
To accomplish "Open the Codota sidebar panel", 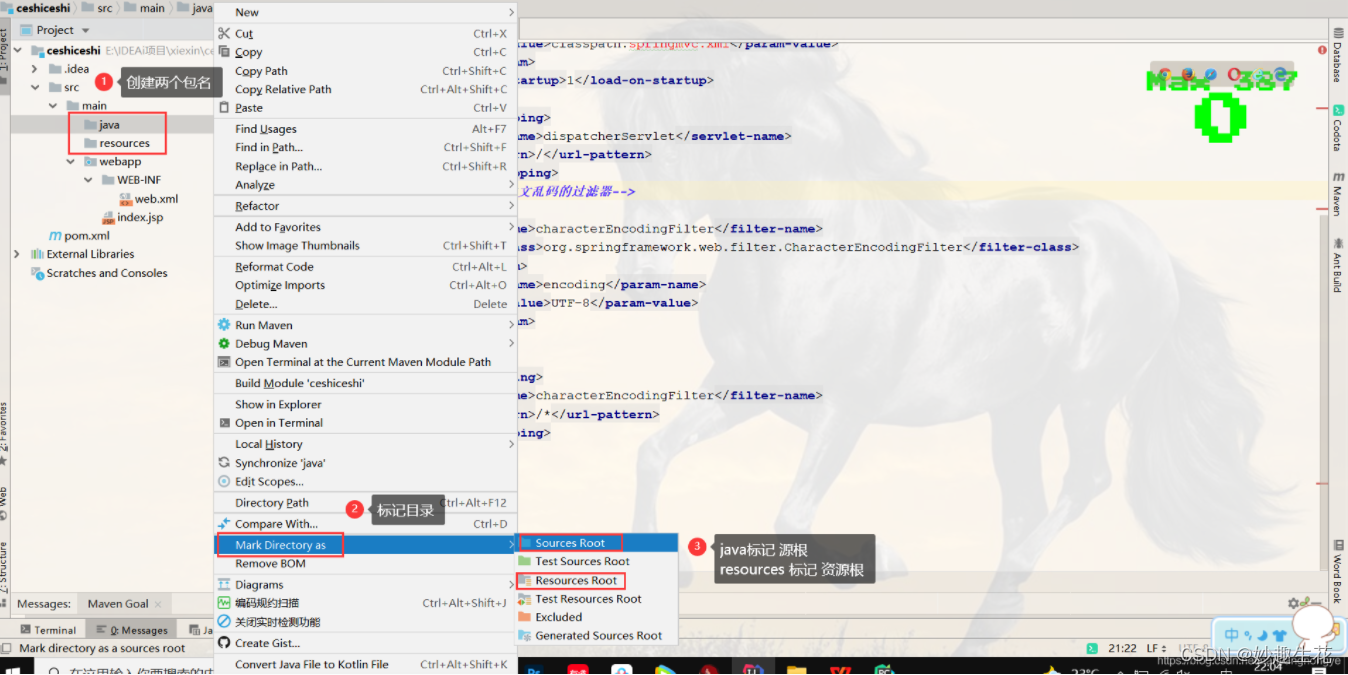I will (1337, 128).
